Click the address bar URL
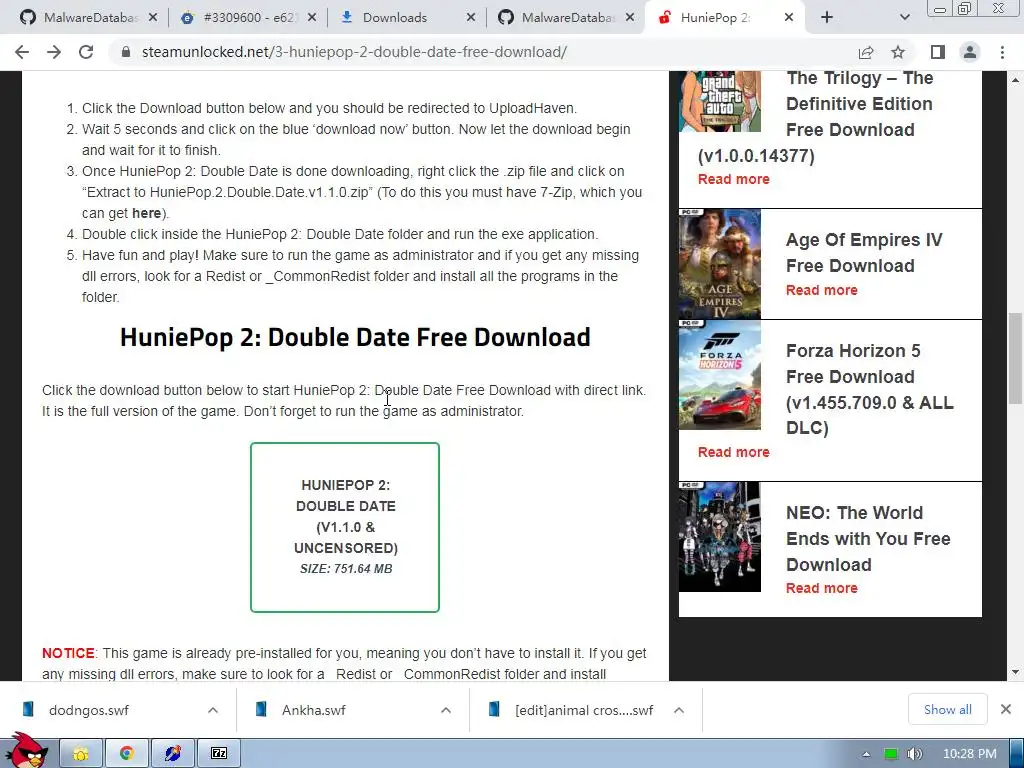The height and width of the screenshot is (768, 1024). point(354,52)
